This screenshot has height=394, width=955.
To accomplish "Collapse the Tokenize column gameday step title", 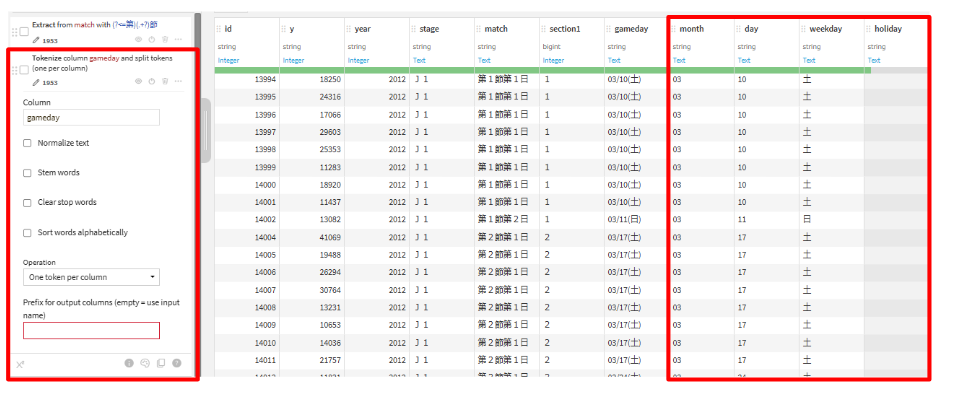I will coord(102,63).
